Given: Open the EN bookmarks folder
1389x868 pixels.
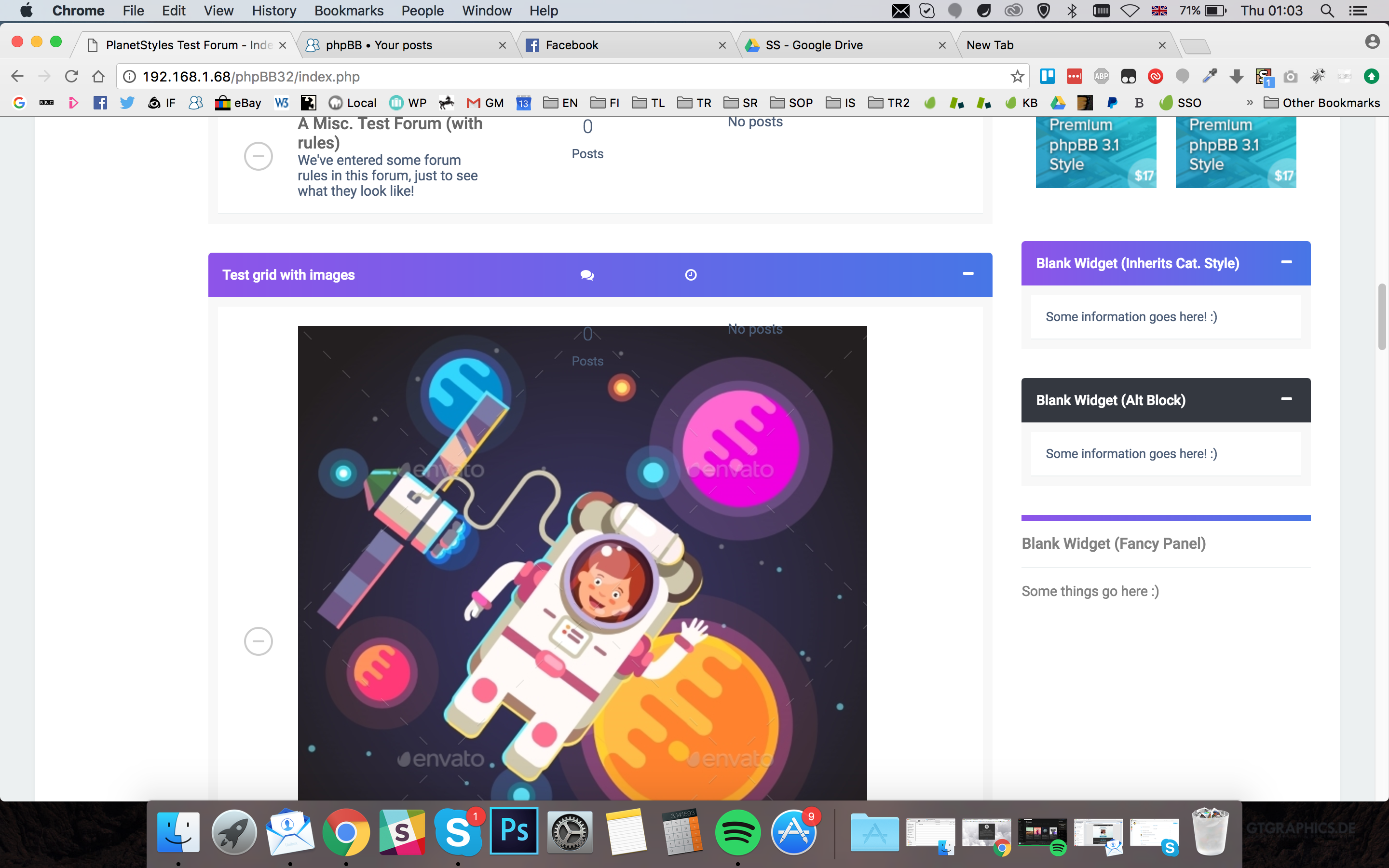Looking at the screenshot, I should pos(560,103).
